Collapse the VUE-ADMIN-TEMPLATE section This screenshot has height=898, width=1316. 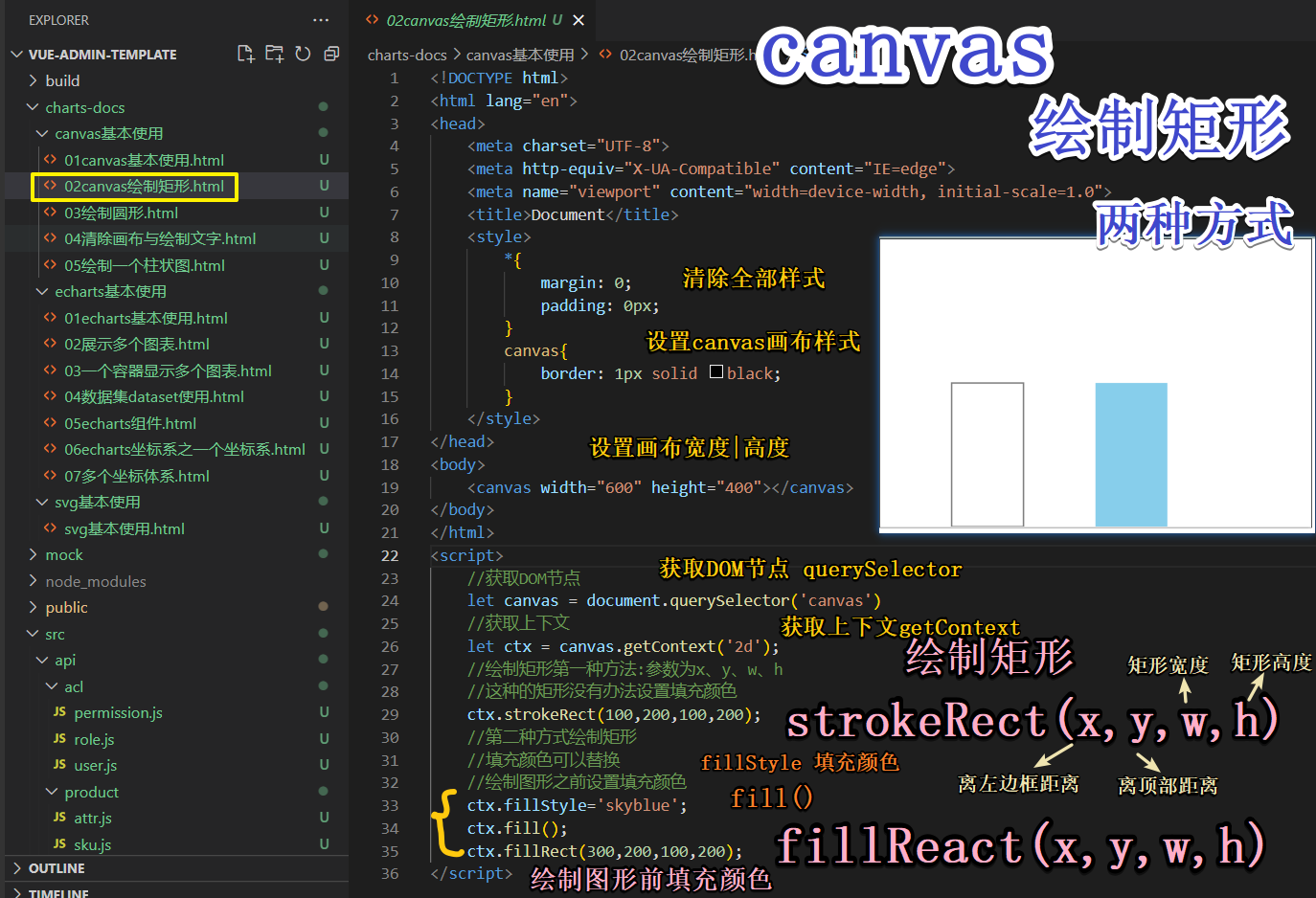15,55
